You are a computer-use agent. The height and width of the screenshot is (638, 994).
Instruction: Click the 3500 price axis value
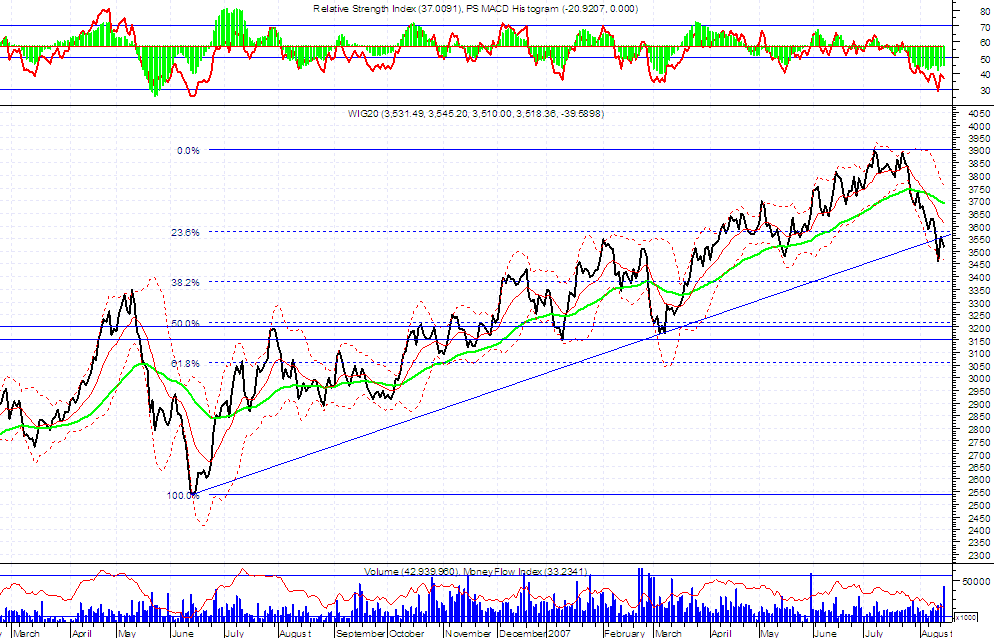point(979,252)
